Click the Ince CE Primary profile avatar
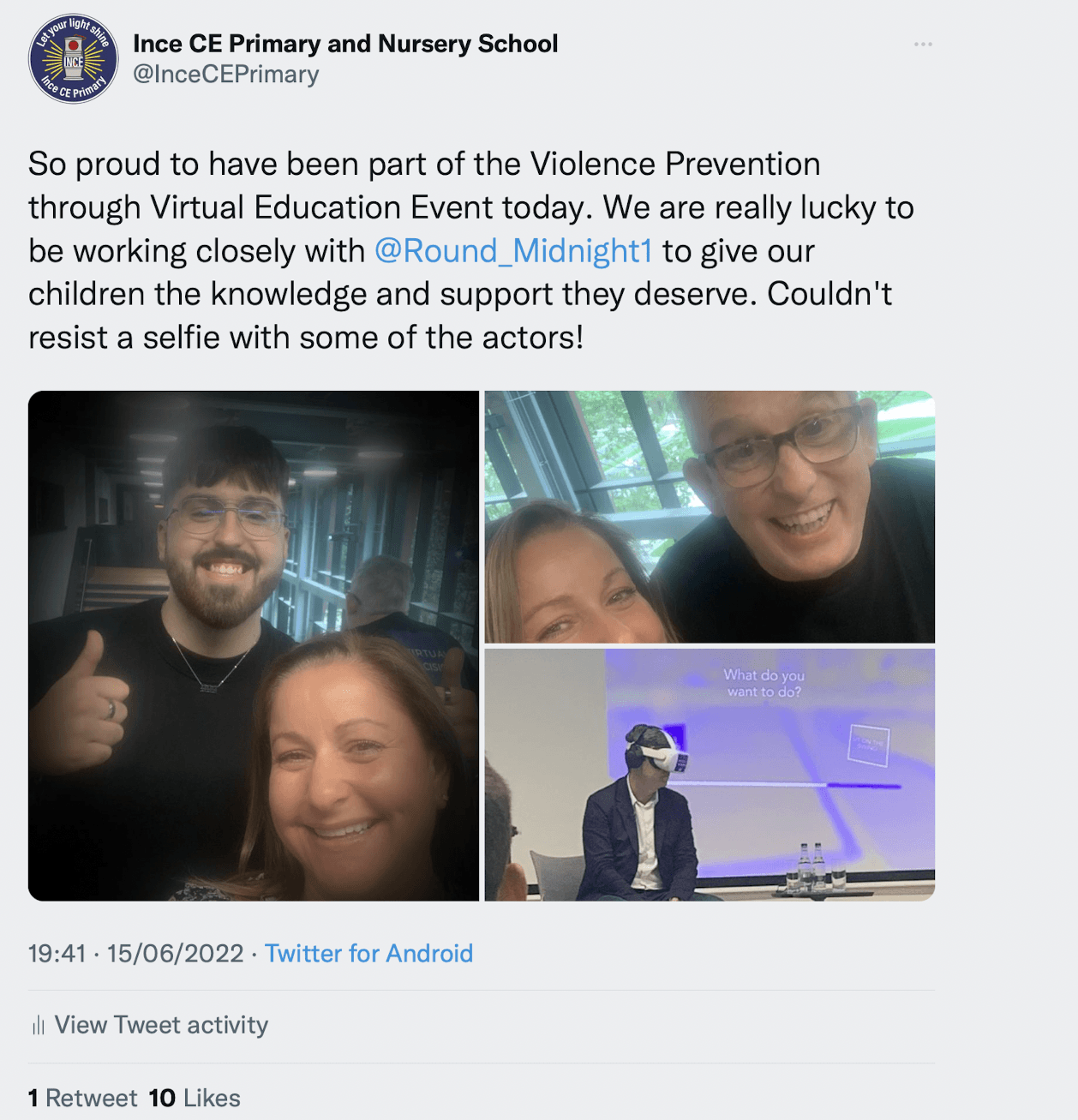This screenshot has width=1078, height=1120. point(73,59)
